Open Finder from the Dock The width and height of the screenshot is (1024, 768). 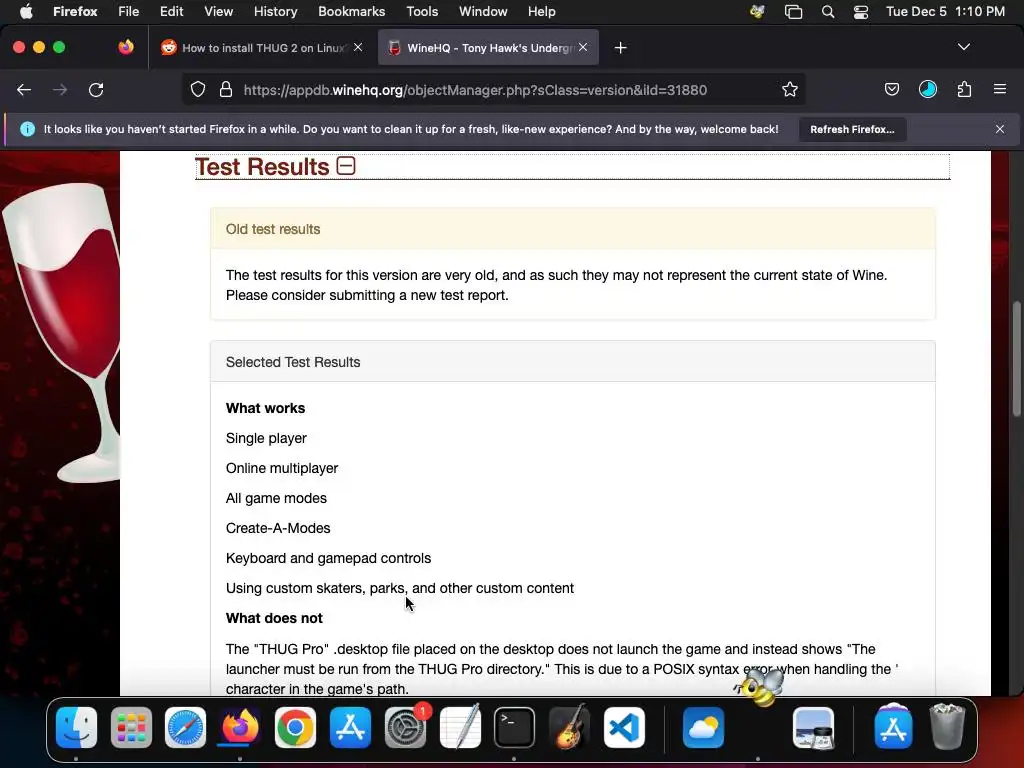point(76,727)
